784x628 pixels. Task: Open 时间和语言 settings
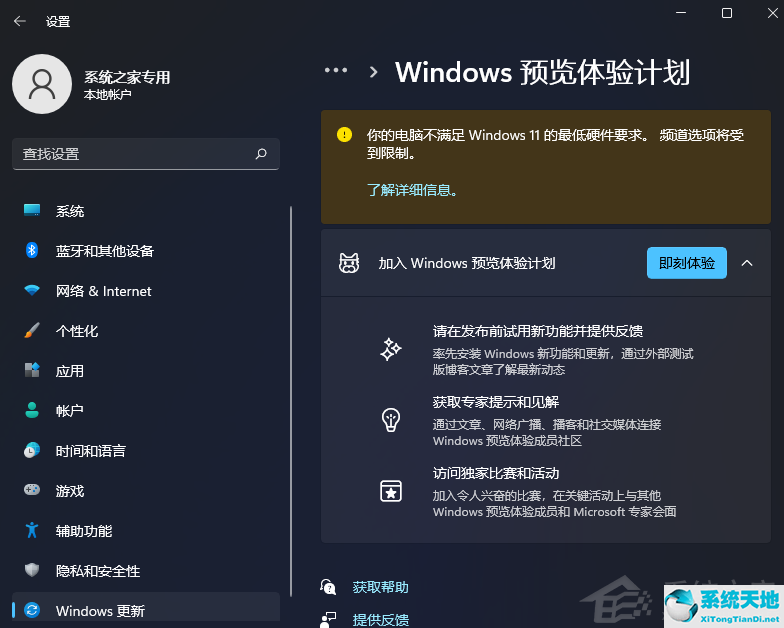click(x=146, y=450)
